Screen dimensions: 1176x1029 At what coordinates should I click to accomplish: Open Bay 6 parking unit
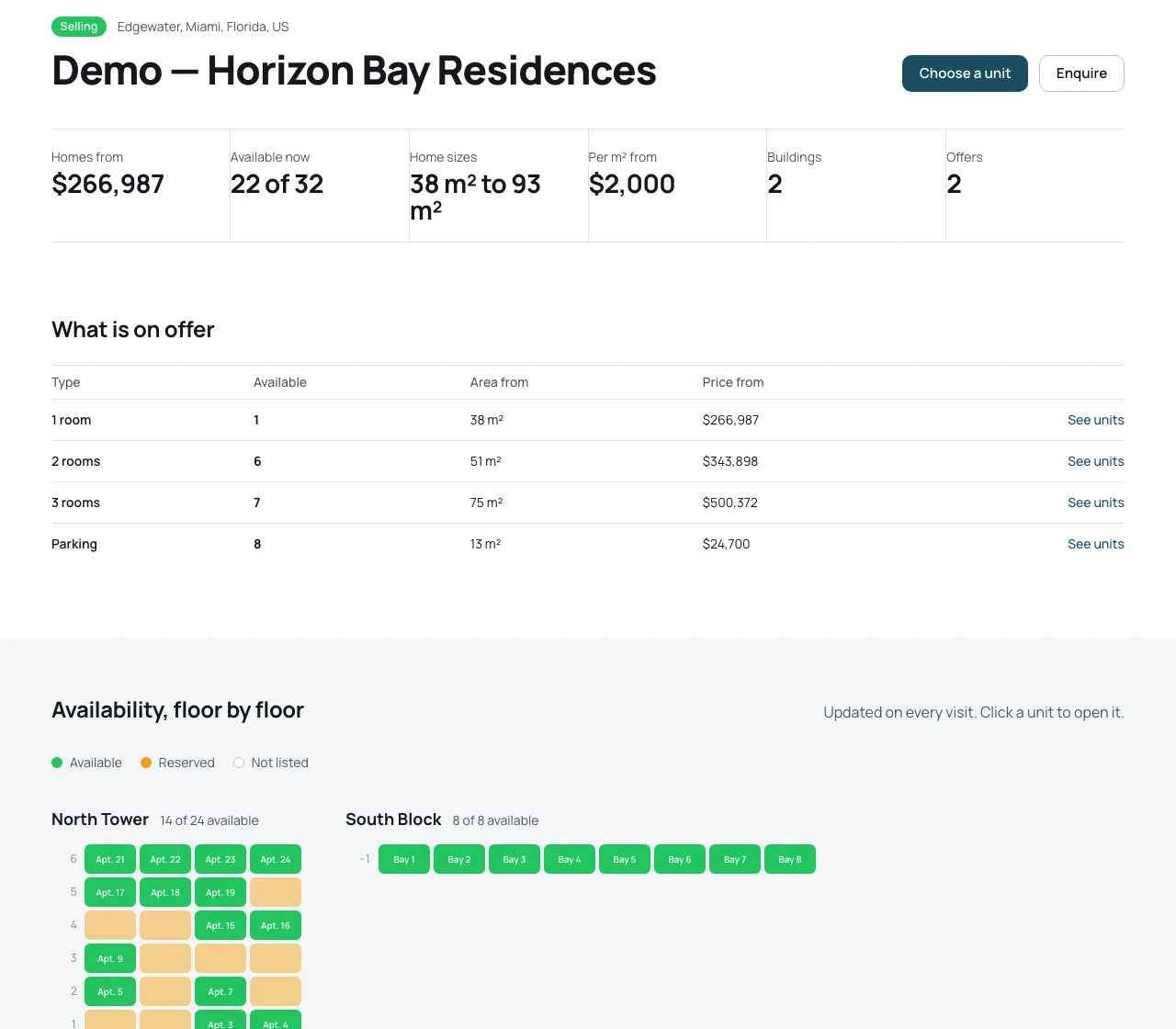[x=680, y=859]
